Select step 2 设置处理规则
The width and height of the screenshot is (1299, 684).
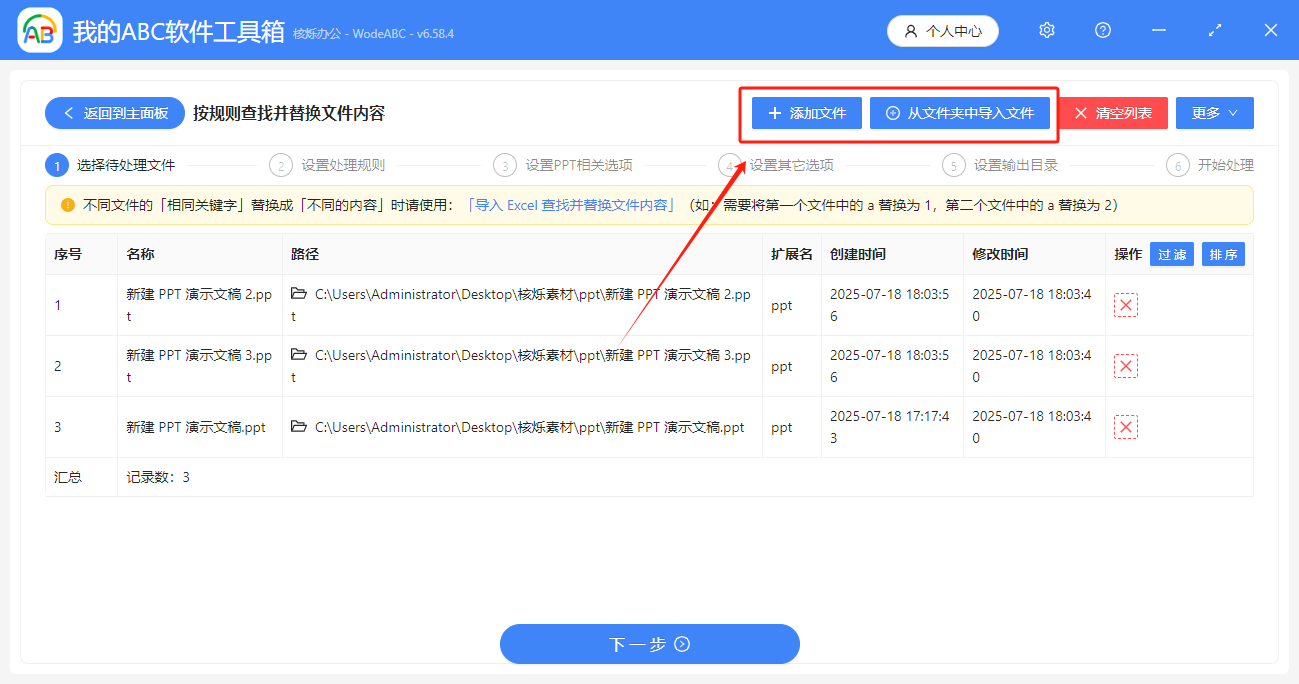330,165
